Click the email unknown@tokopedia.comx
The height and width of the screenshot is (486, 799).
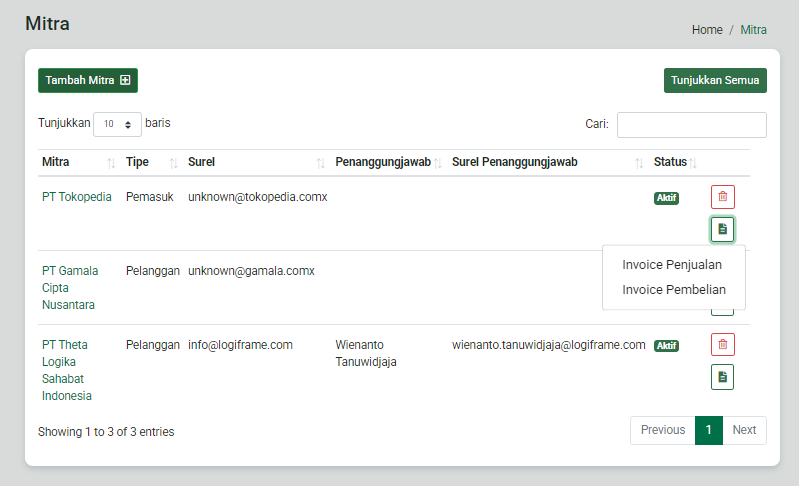pyautogui.click(x=257, y=197)
